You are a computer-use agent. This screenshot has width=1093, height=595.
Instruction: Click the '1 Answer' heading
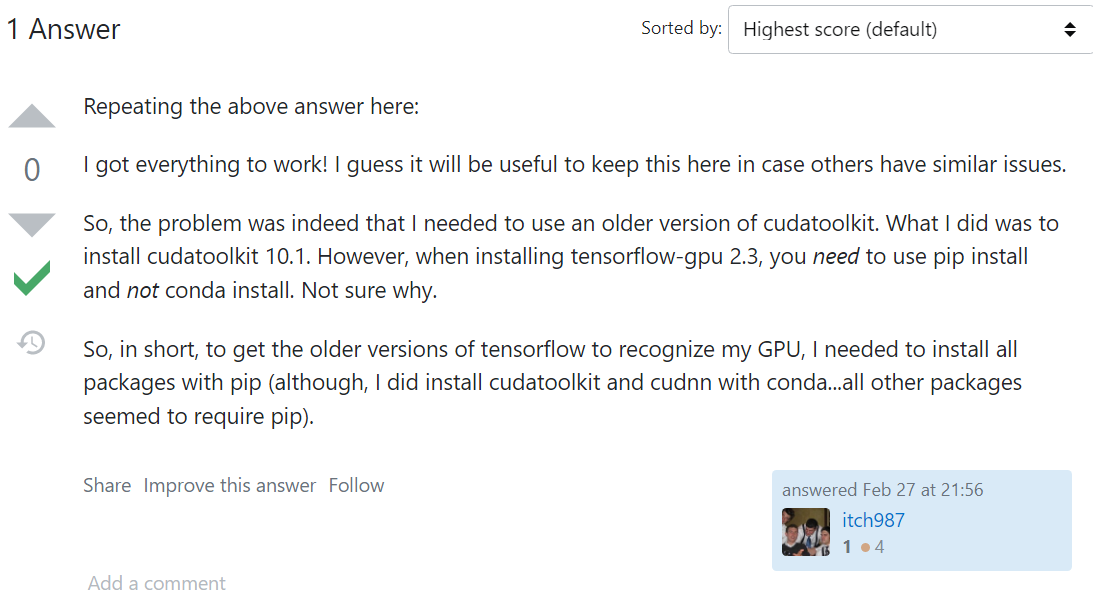tap(64, 29)
